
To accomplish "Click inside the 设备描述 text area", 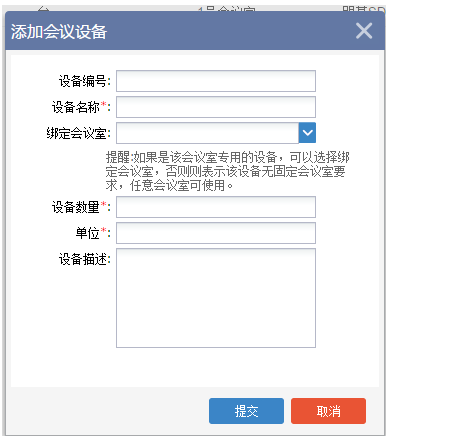I will pyautogui.click(x=216, y=298).
